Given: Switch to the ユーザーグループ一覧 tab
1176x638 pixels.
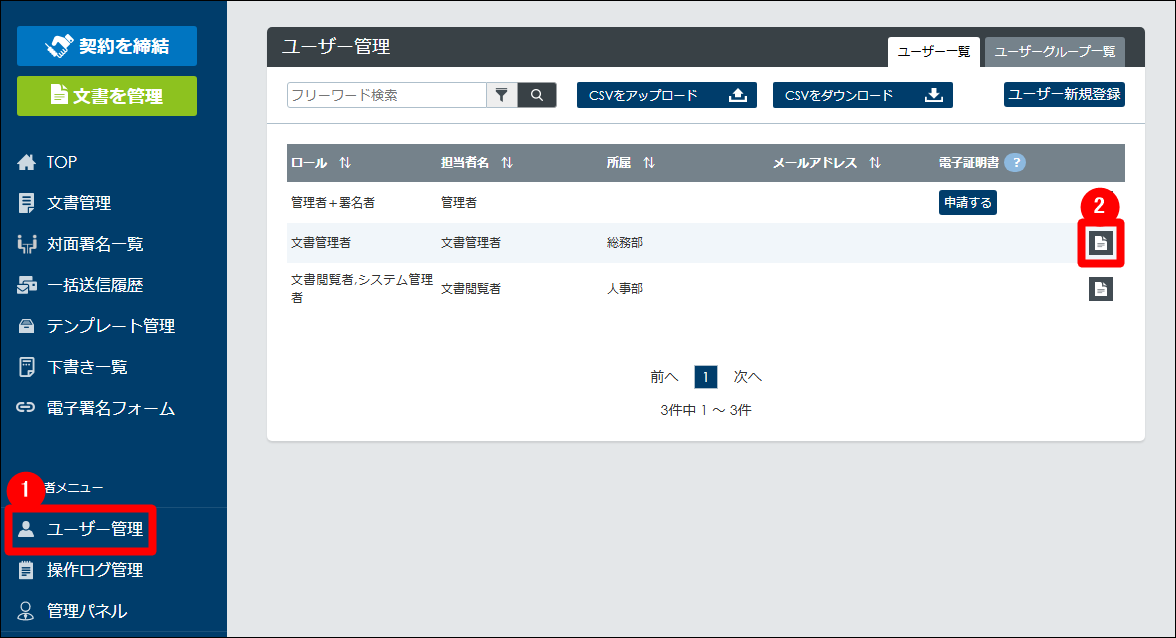Looking at the screenshot, I should click(1054, 52).
